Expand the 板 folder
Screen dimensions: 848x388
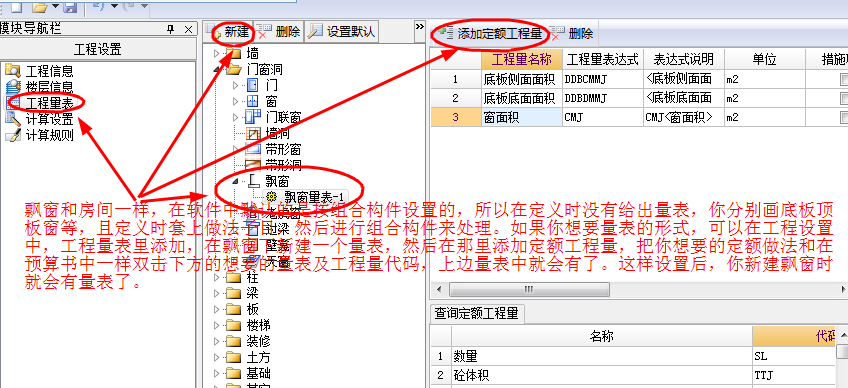[x=217, y=310]
